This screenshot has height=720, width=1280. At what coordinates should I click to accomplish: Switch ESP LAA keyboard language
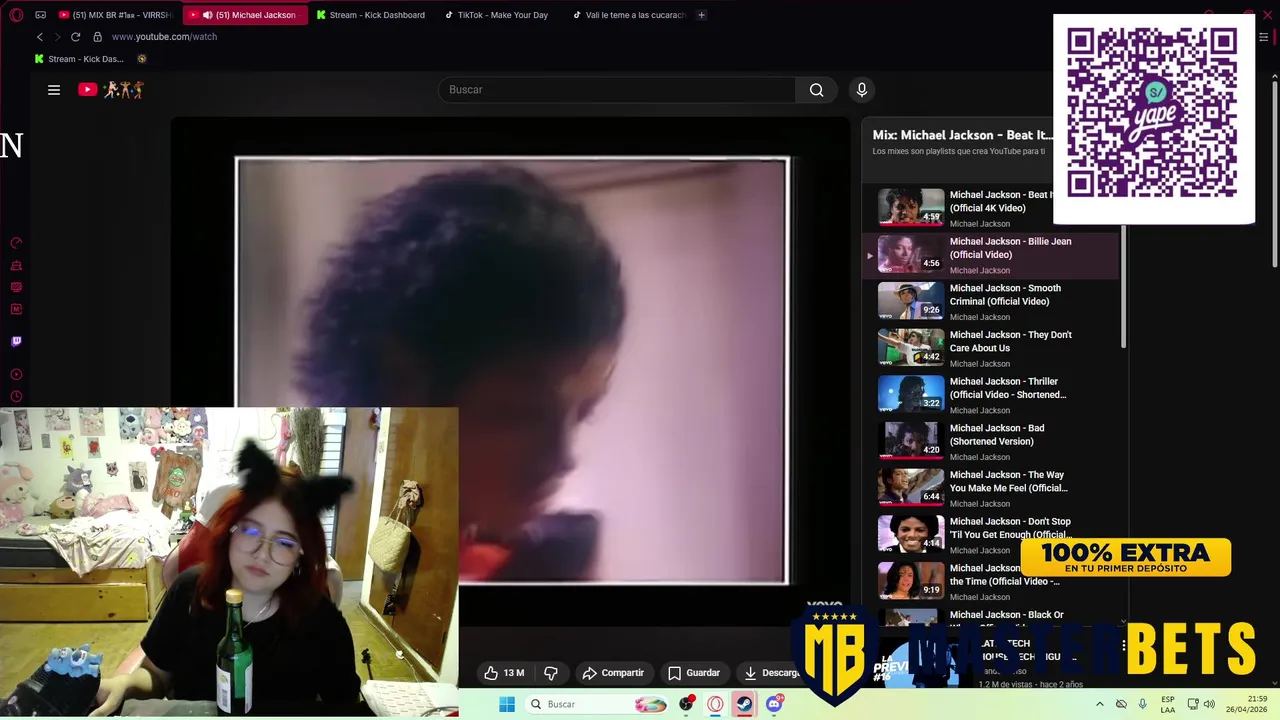click(x=1168, y=704)
